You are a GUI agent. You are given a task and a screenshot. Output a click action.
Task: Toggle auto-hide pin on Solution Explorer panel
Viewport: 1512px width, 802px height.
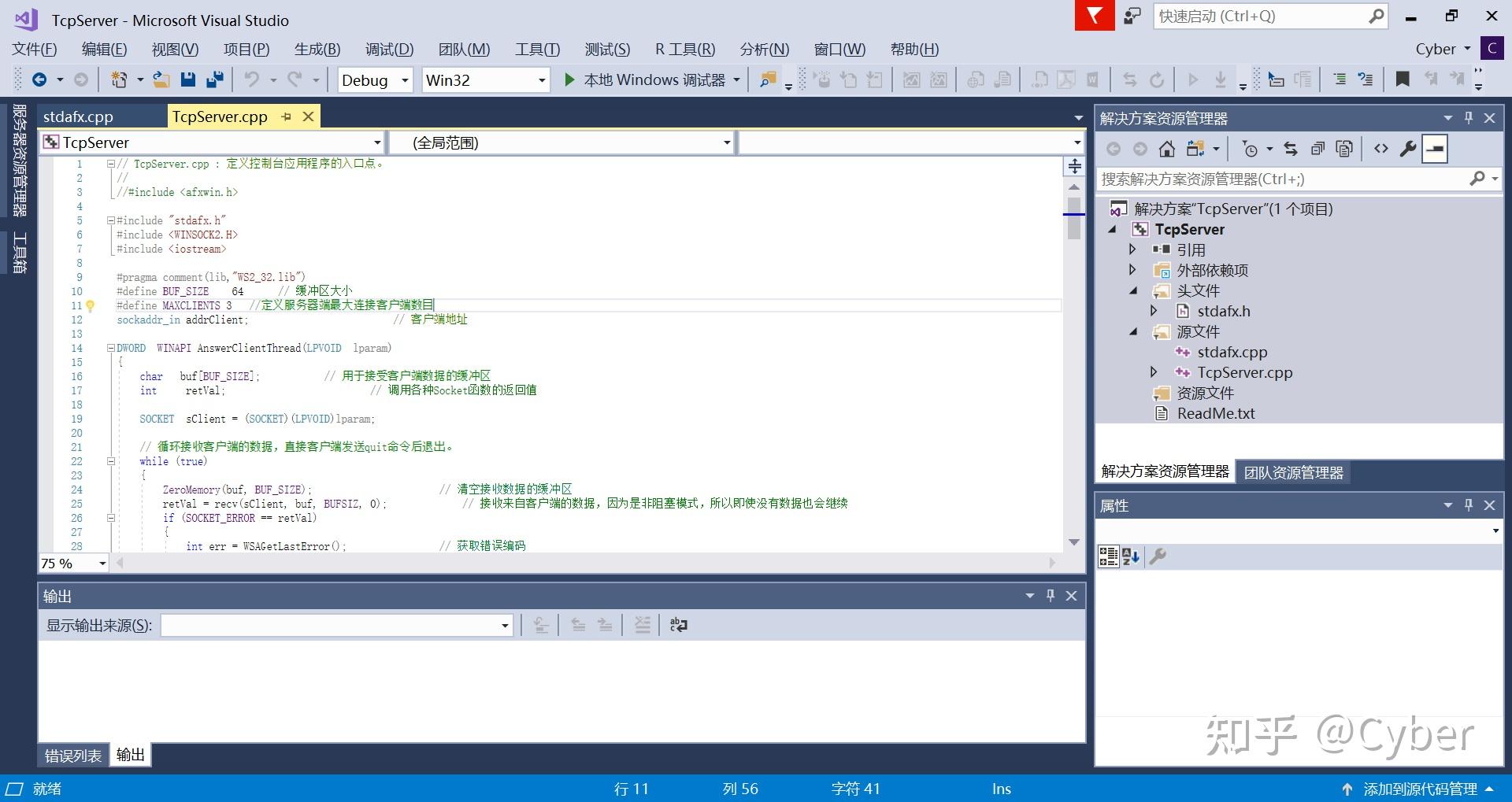point(1468,117)
